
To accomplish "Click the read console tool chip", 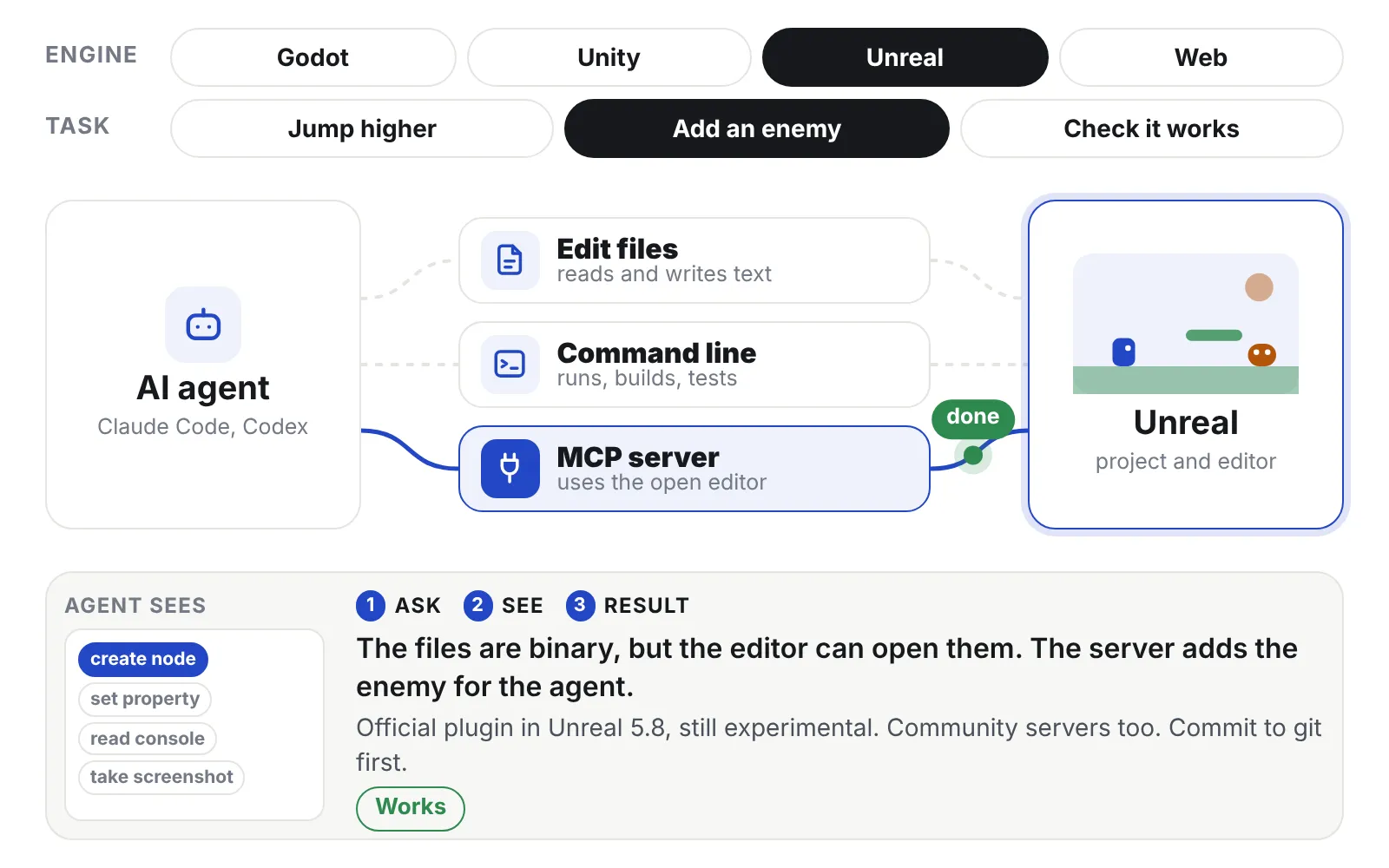I will 148,739.
